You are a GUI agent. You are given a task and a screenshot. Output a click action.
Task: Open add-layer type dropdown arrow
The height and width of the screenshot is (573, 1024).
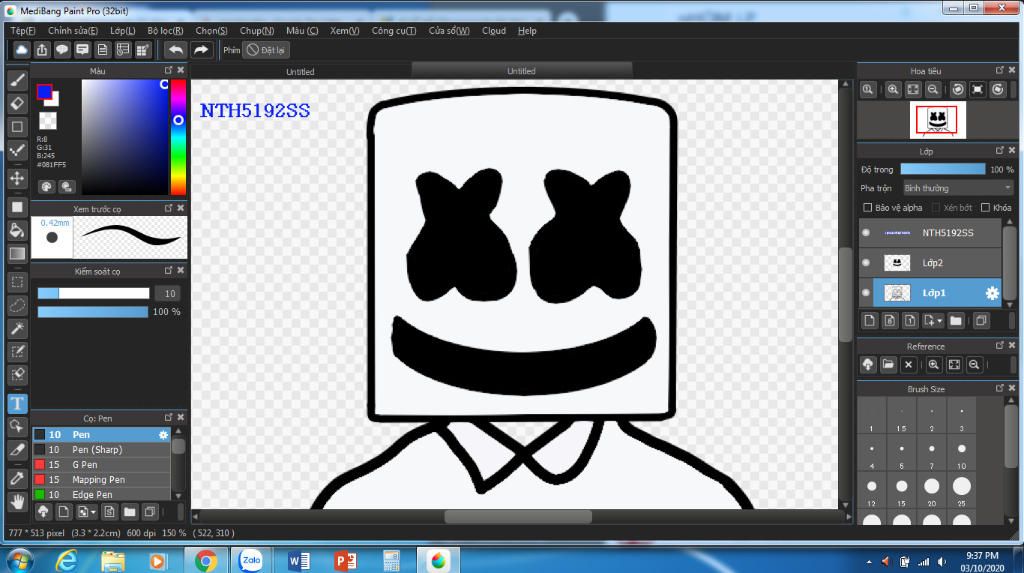coord(940,321)
